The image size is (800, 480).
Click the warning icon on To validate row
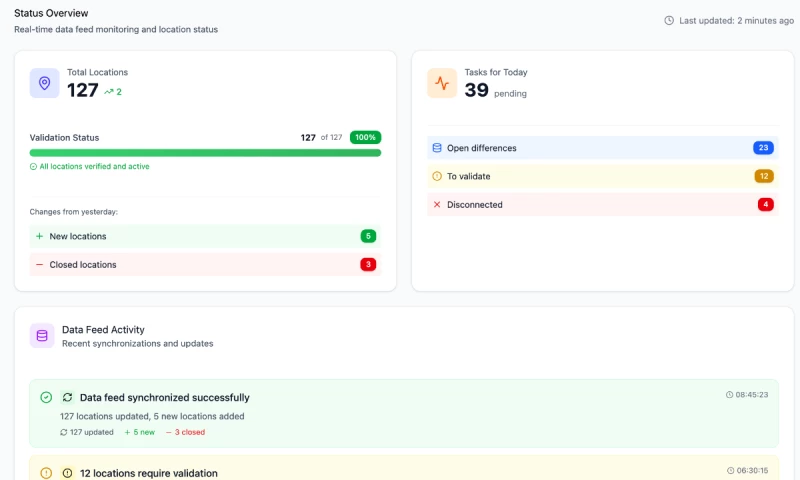tap(437, 176)
